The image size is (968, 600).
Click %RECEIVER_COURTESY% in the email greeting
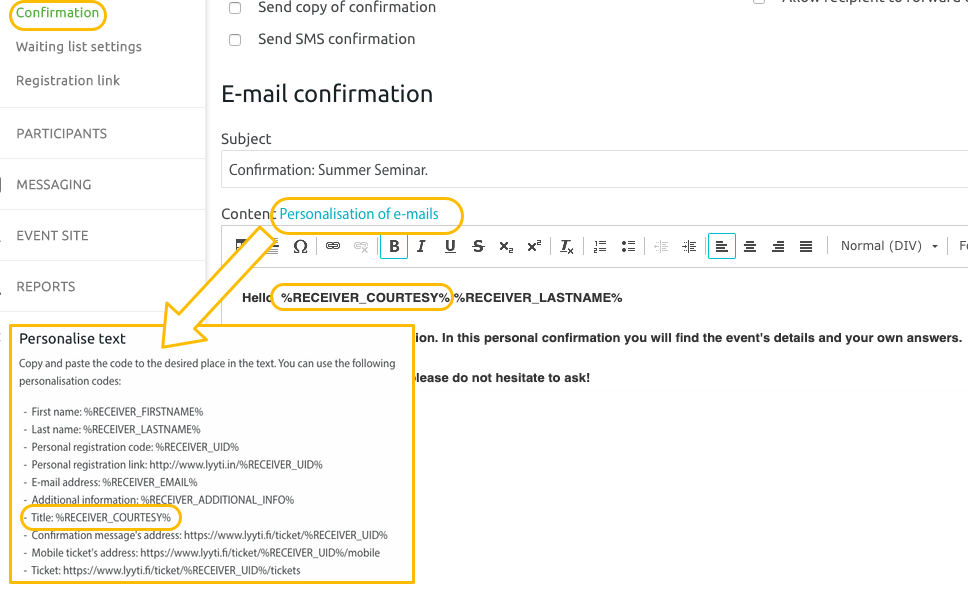(x=365, y=298)
